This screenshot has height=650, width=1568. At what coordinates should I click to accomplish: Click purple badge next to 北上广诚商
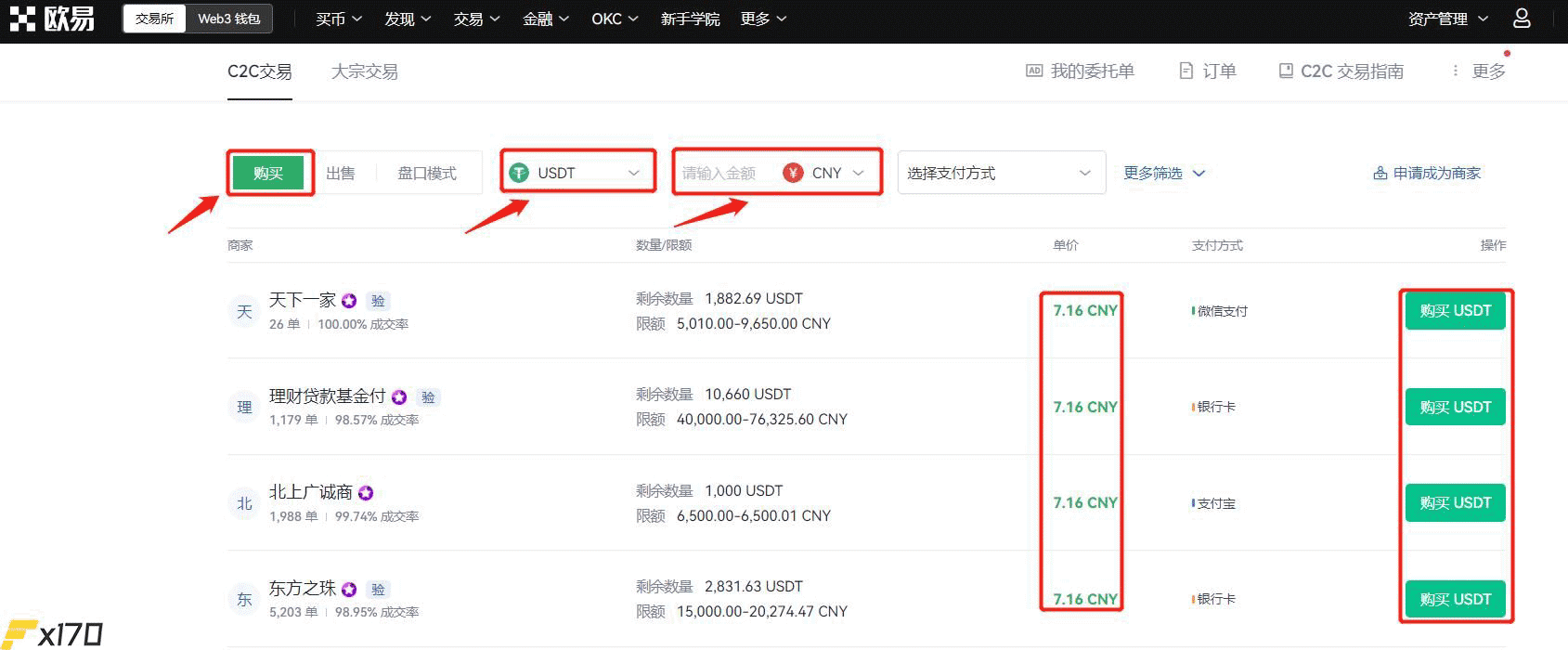point(366,493)
